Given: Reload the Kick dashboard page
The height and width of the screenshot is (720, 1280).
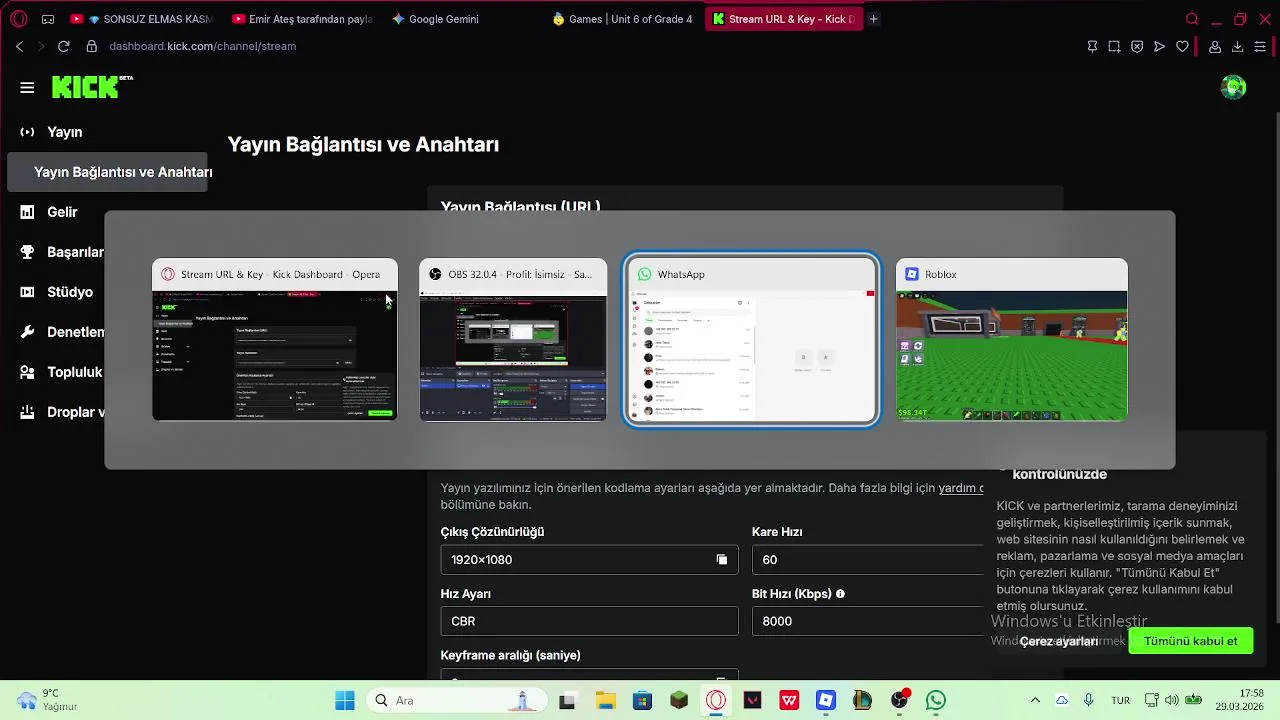Looking at the screenshot, I should 64,46.
